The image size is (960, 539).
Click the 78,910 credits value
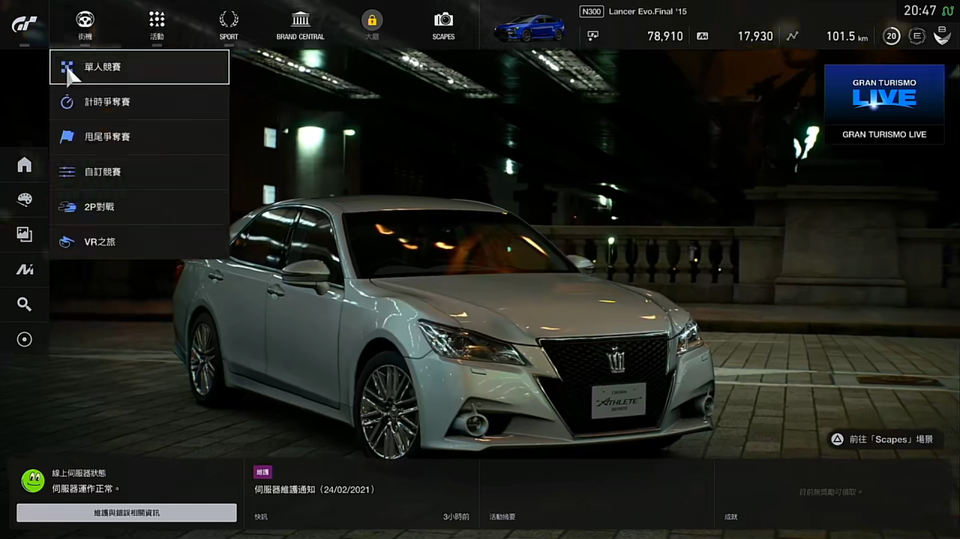(665, 36)
